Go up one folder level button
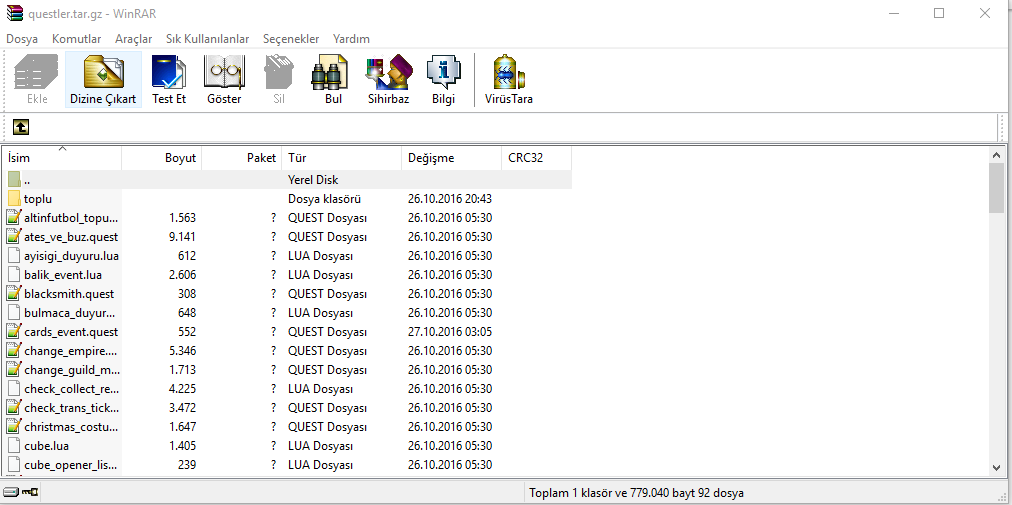The image size is (1012, 505). pos(21,127)
